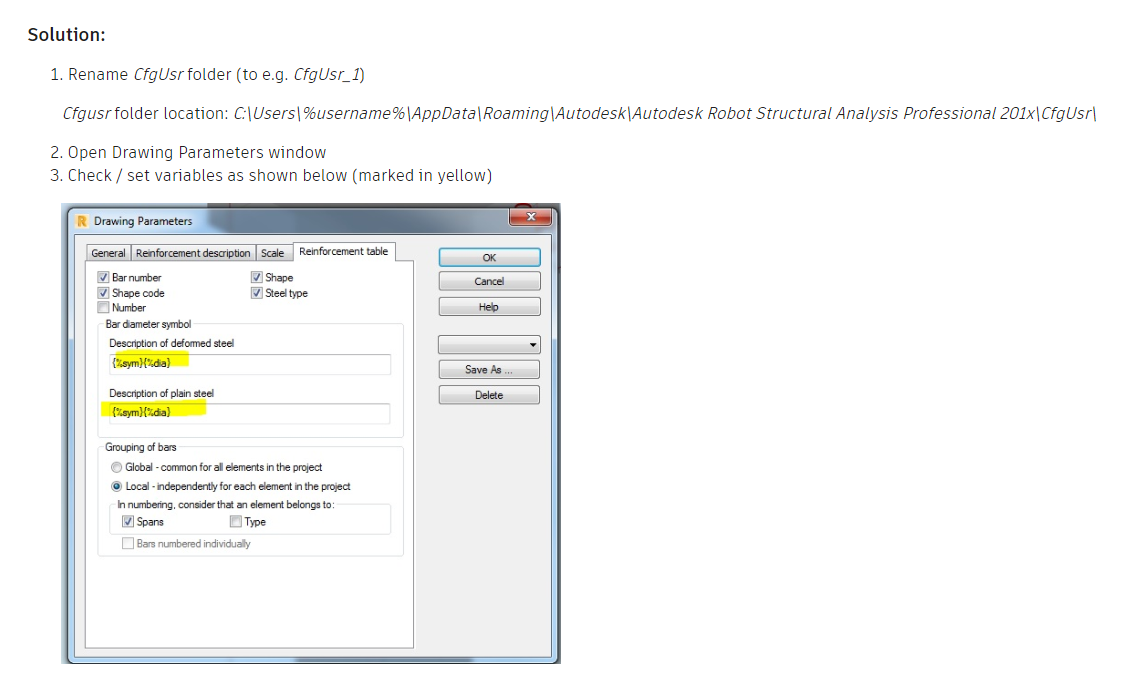Choose Local grouping radio button
Viewport: 1141px width, 684px height.
coord(117,487)
